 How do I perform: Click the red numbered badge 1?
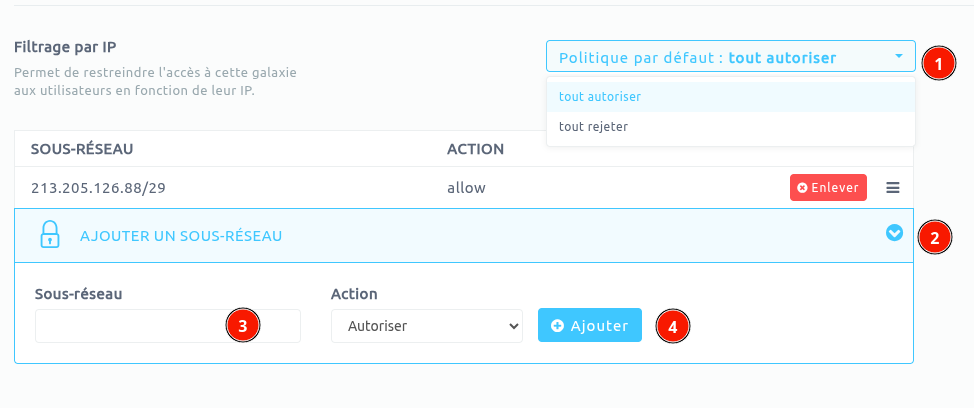click(935, 62)
